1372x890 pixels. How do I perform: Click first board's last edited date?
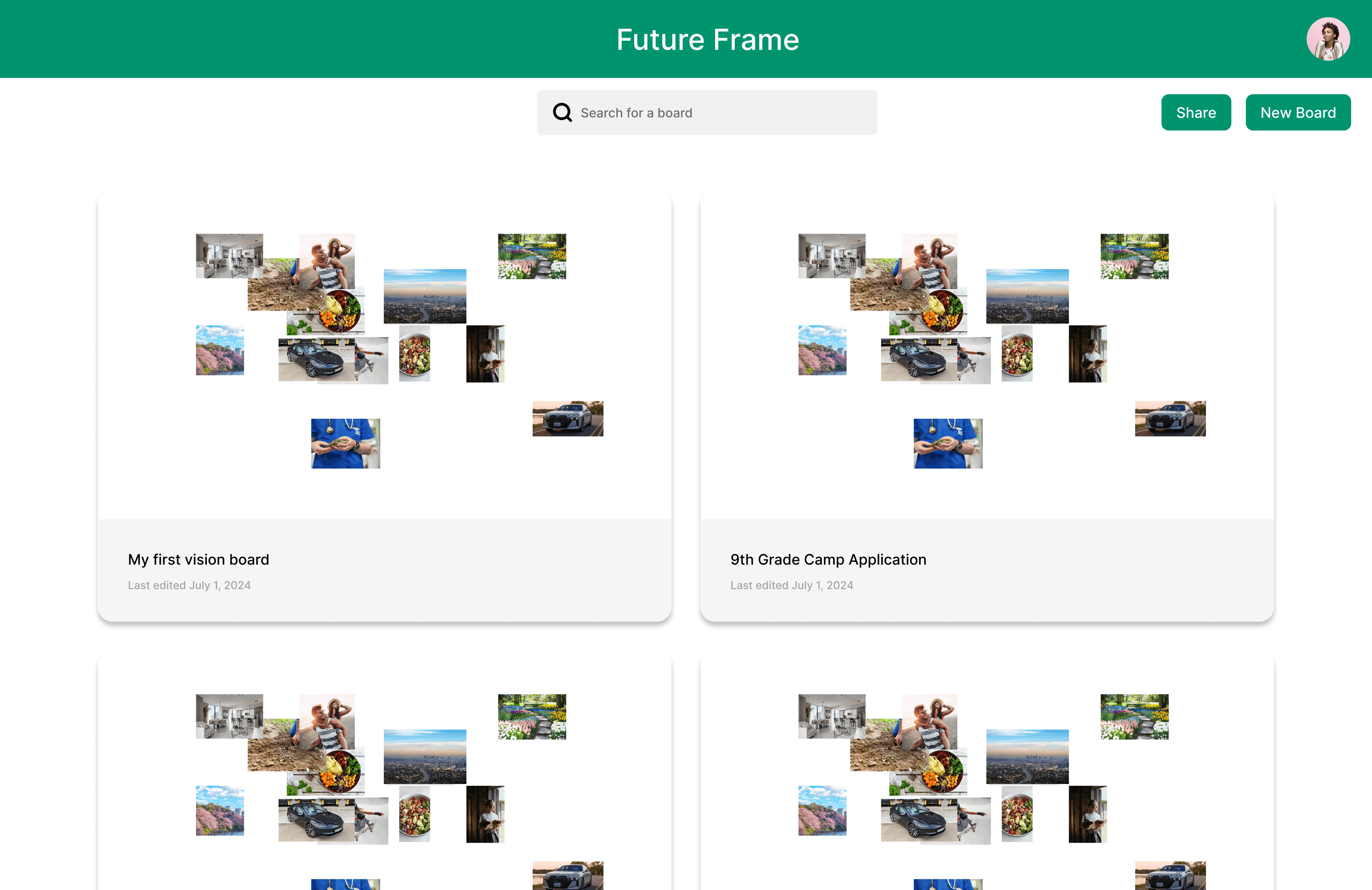(x=189, y=585)
